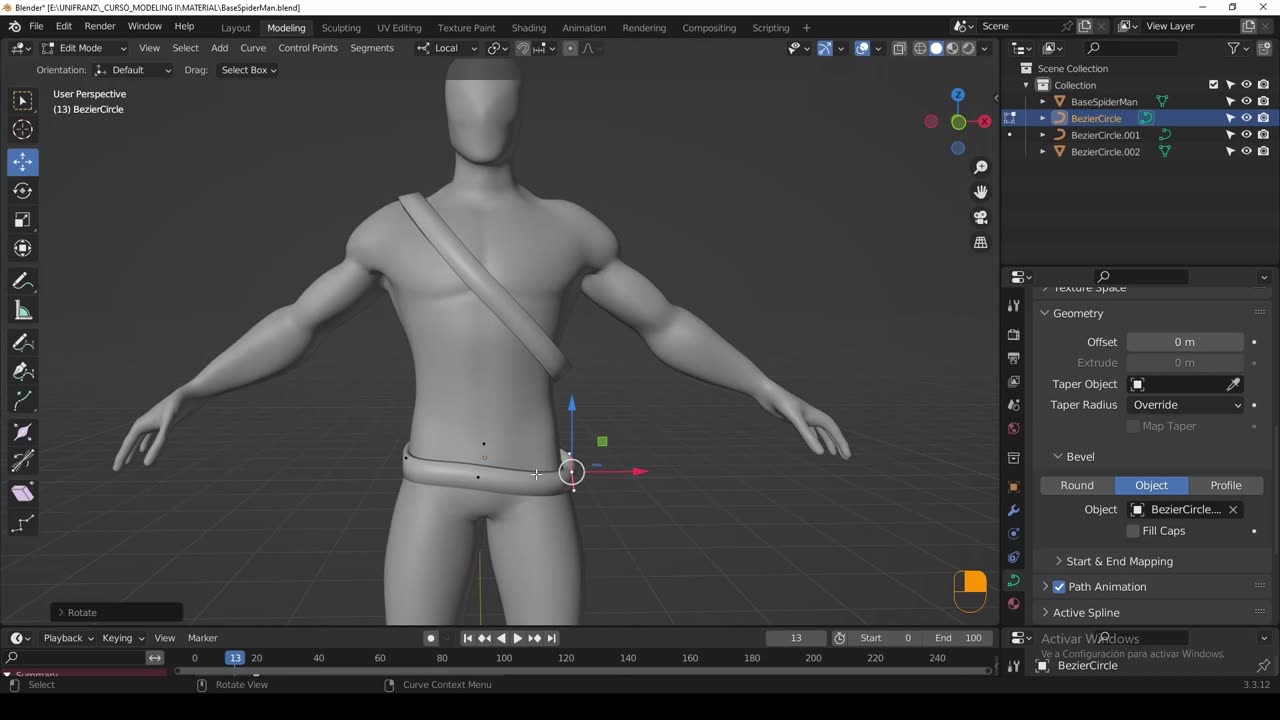
Task: Select the curve Draw tool
Action: pos(22,343)
